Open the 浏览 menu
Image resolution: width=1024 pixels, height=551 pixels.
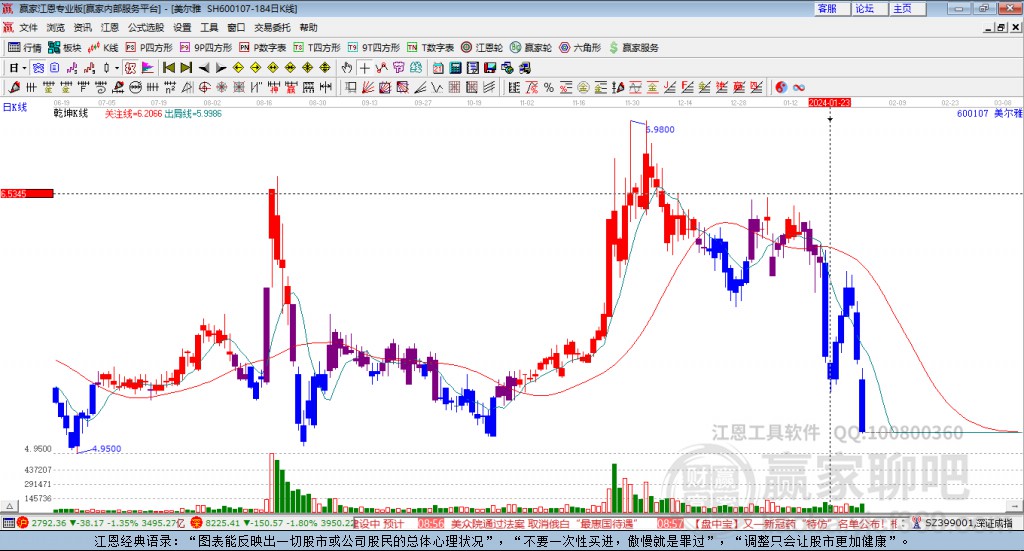(56, 27)
